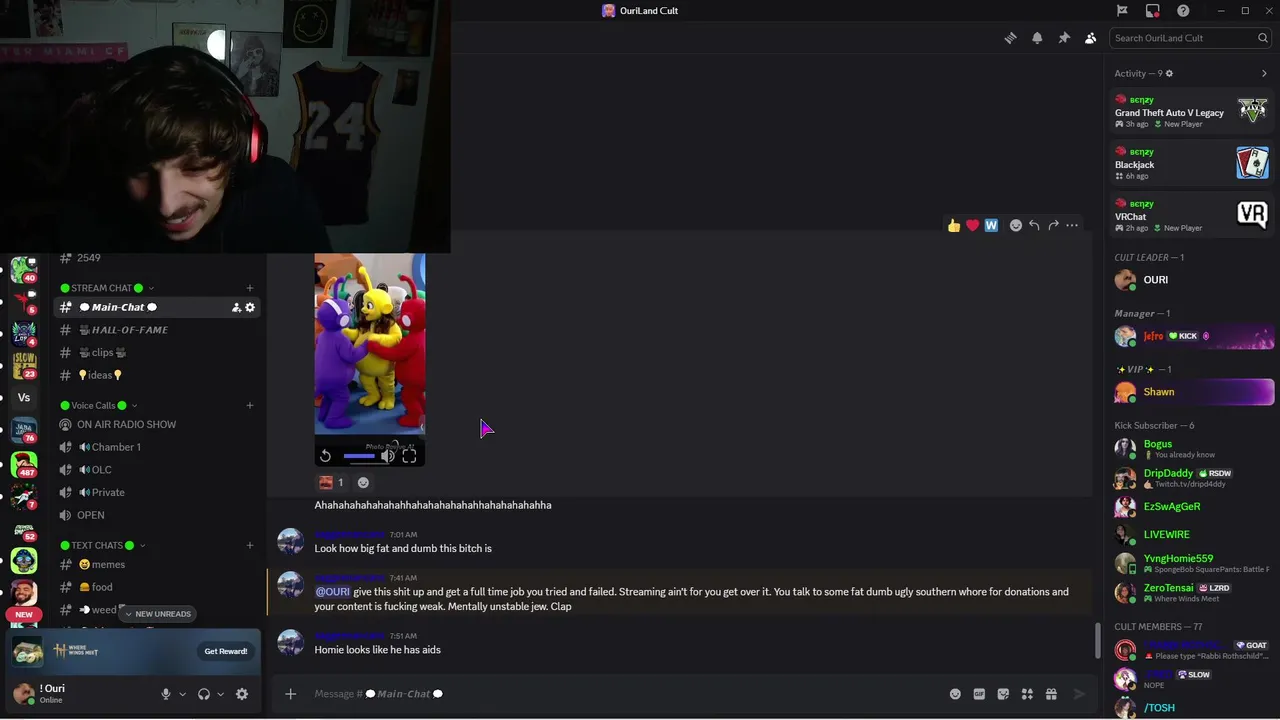
Task: Adjust the video volume slider
Action: click(359, 456)
